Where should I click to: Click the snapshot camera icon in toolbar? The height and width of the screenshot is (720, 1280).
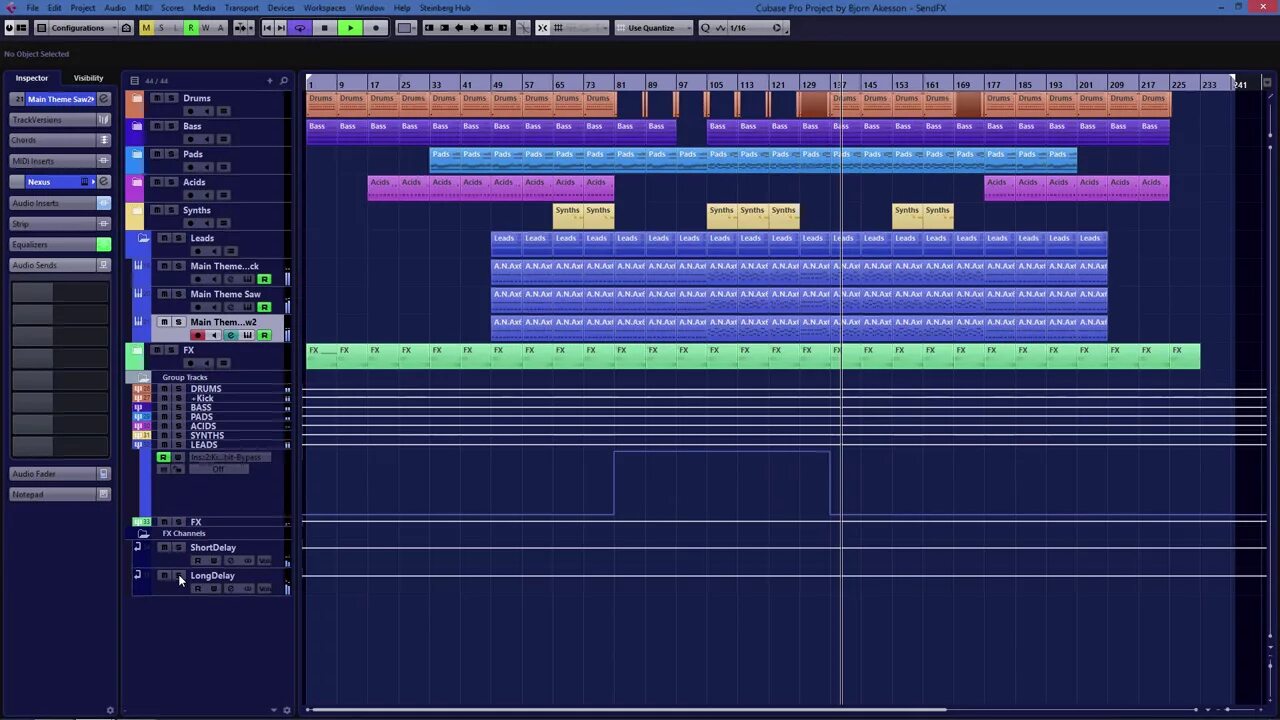click(127, 28)
